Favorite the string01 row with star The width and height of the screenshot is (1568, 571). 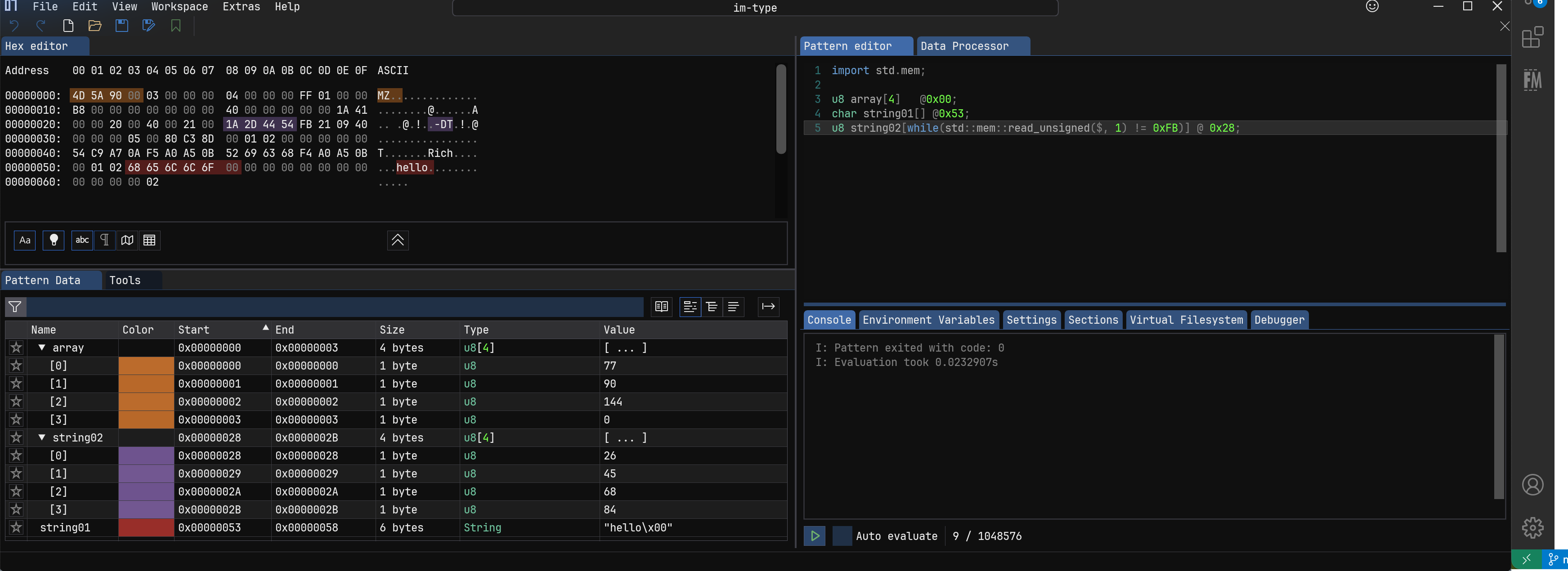coord(17,527)
